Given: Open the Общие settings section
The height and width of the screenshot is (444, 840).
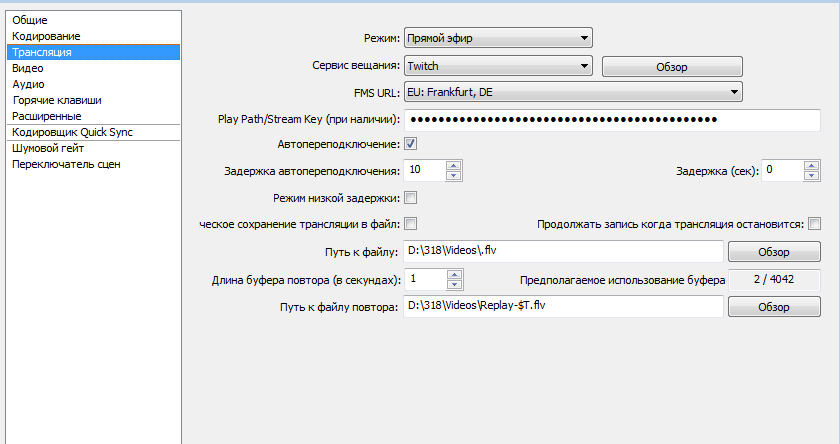Looking at the screenshot, I should coord(94,20).
